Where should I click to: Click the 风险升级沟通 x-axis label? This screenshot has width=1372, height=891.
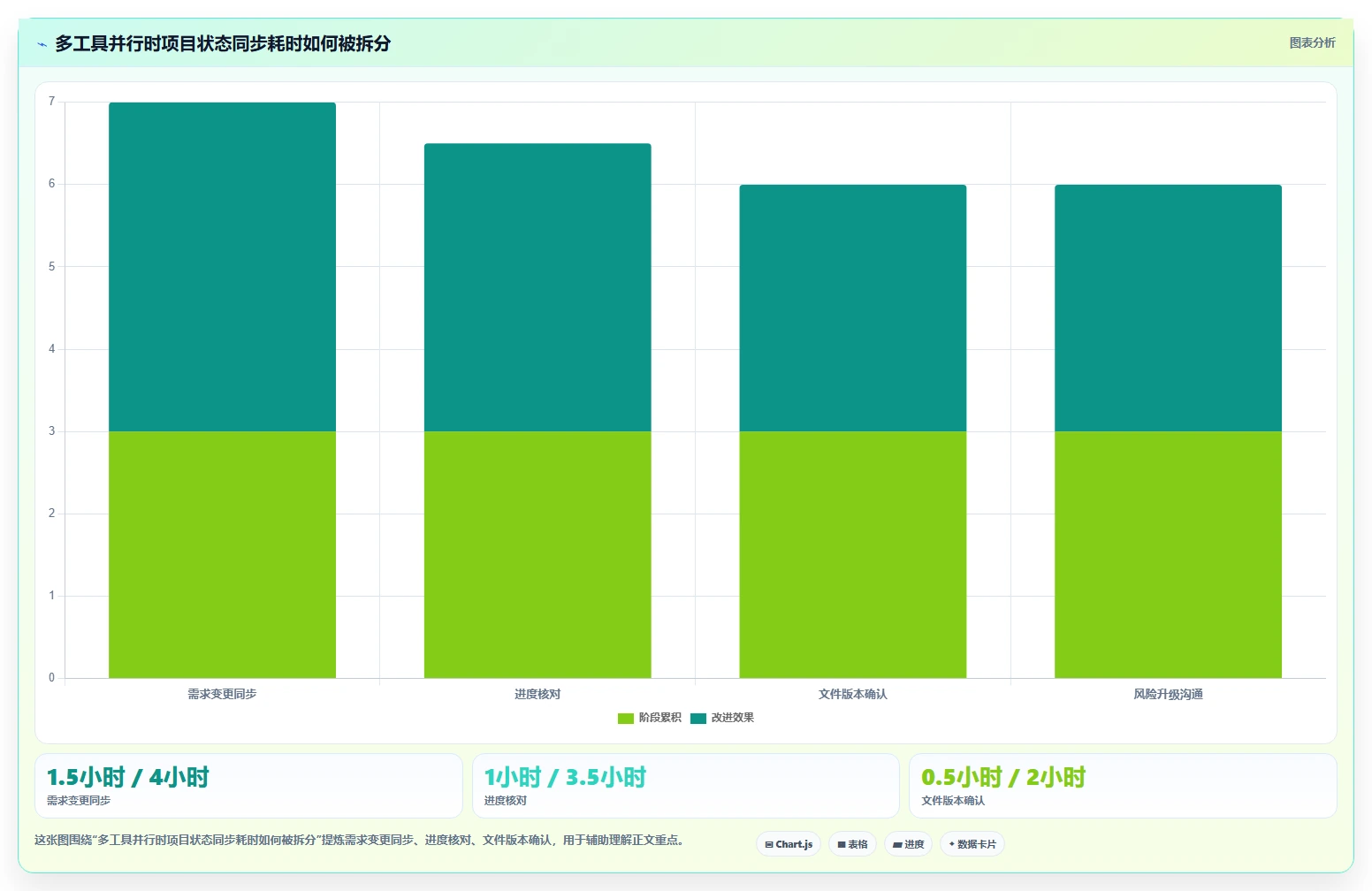1168,694
